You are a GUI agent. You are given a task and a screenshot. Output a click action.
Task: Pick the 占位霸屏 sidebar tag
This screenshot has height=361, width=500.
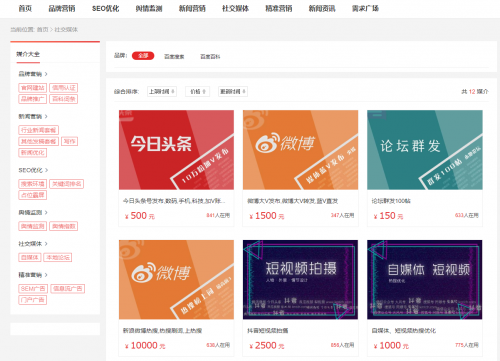(33, 195)
